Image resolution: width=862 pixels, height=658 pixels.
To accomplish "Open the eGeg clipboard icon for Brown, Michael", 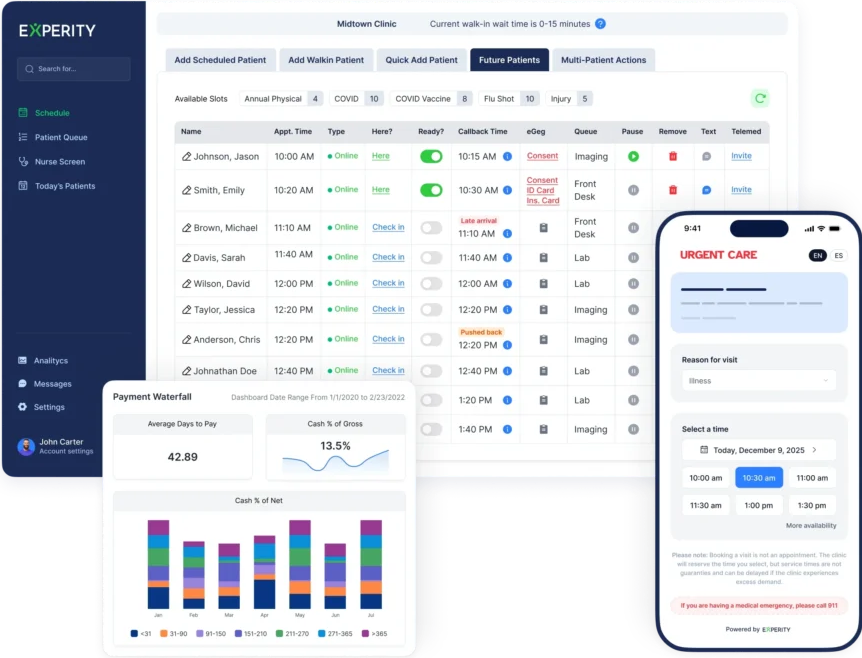I will pyautogui.click(x=543, y=228).
